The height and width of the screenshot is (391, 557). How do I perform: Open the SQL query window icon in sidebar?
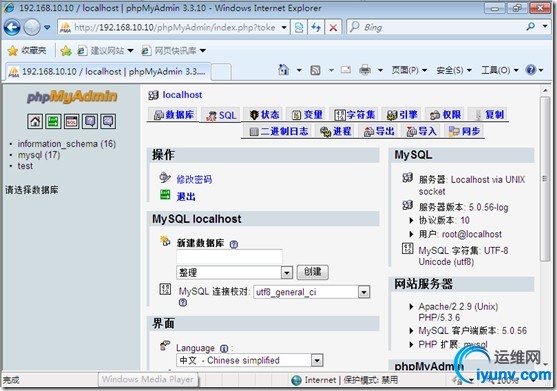click(x=72, y=121)
